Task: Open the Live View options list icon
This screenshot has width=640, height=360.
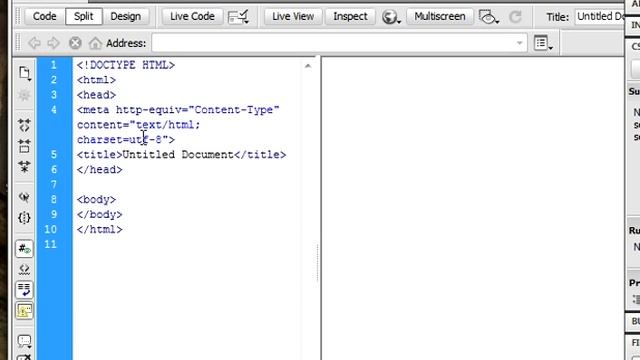Action: [544, 43]
